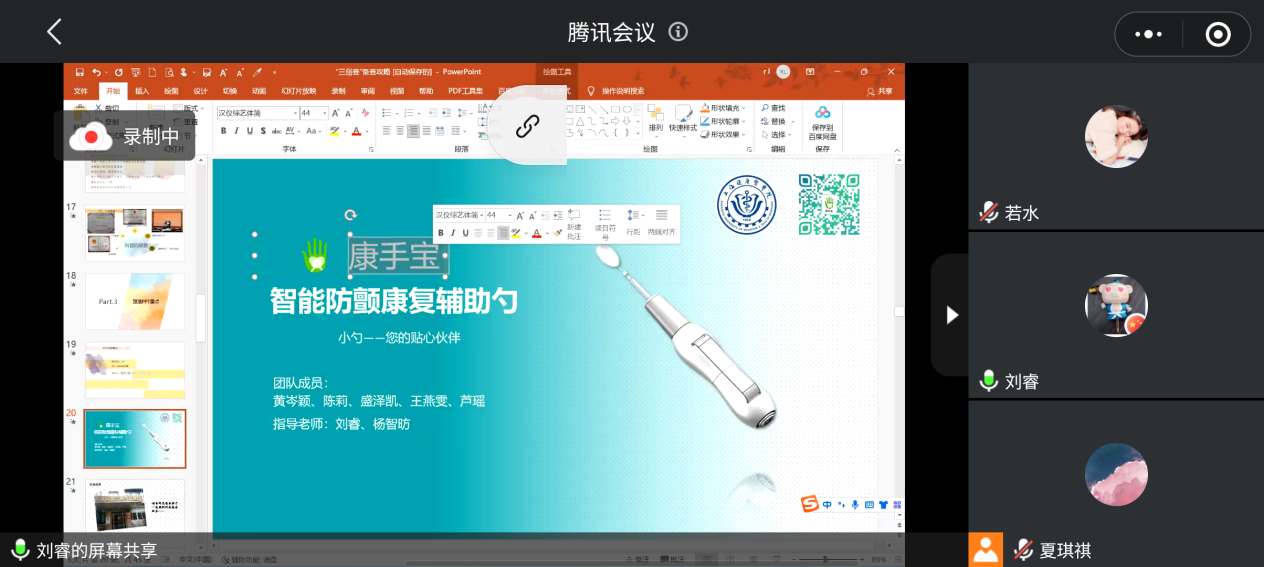Open the 幻灯片放映 ribbon tab
The image size is (1264, 567).
[x=298, y=91]
